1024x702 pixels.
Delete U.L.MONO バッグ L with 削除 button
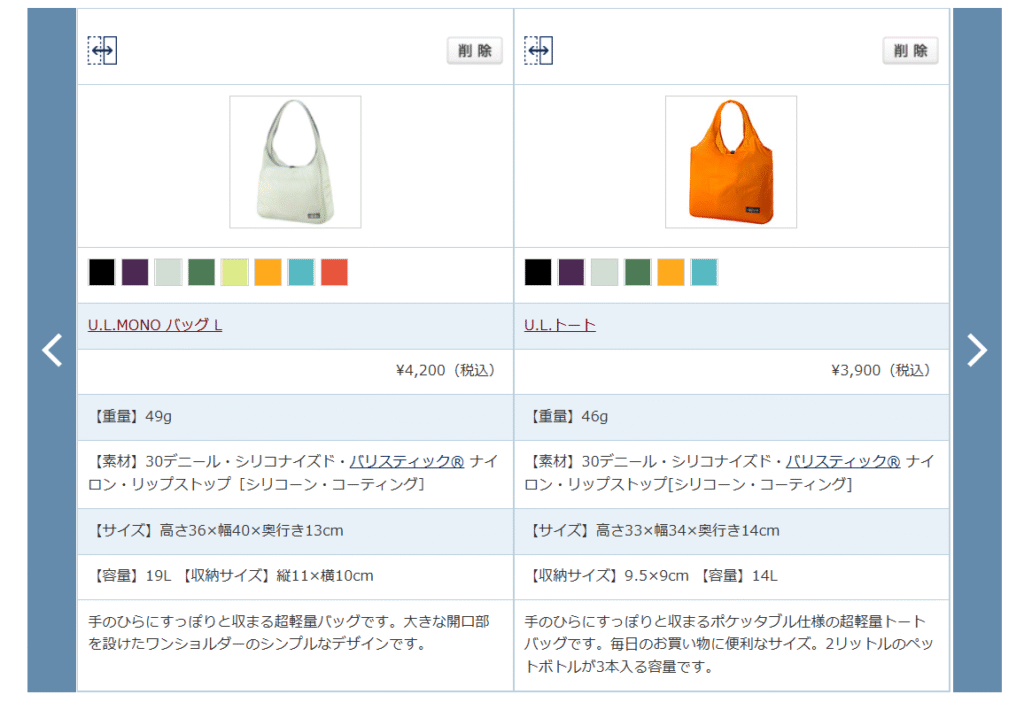coord(475,50)
